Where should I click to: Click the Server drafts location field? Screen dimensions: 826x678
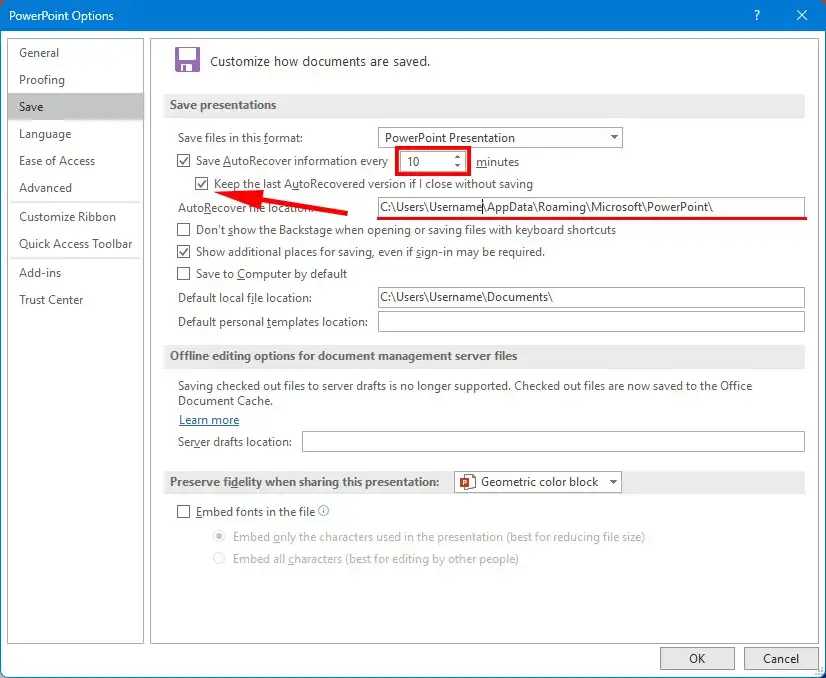(553, 441)
